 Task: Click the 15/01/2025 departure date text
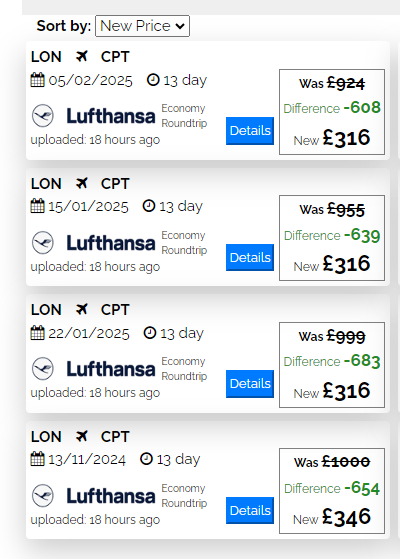point(88,206)
